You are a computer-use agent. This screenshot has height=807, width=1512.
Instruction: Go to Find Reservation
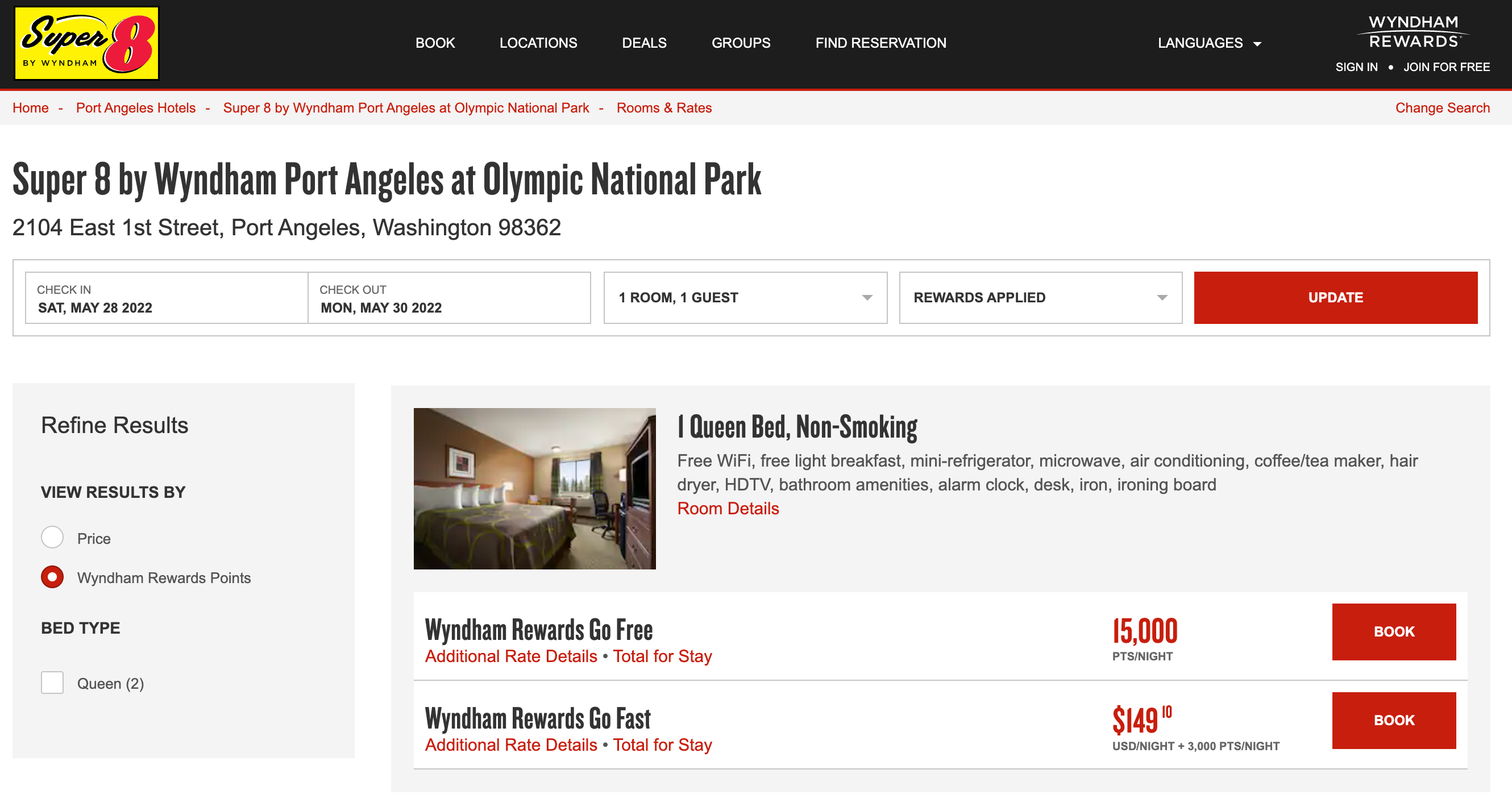(x=880, y=43)
